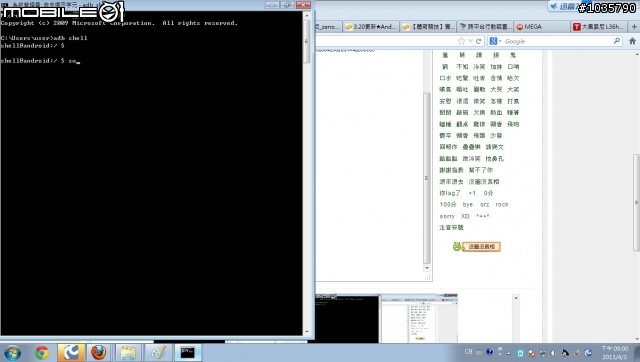Switch to the 3.20更新★And... tab

370,27
